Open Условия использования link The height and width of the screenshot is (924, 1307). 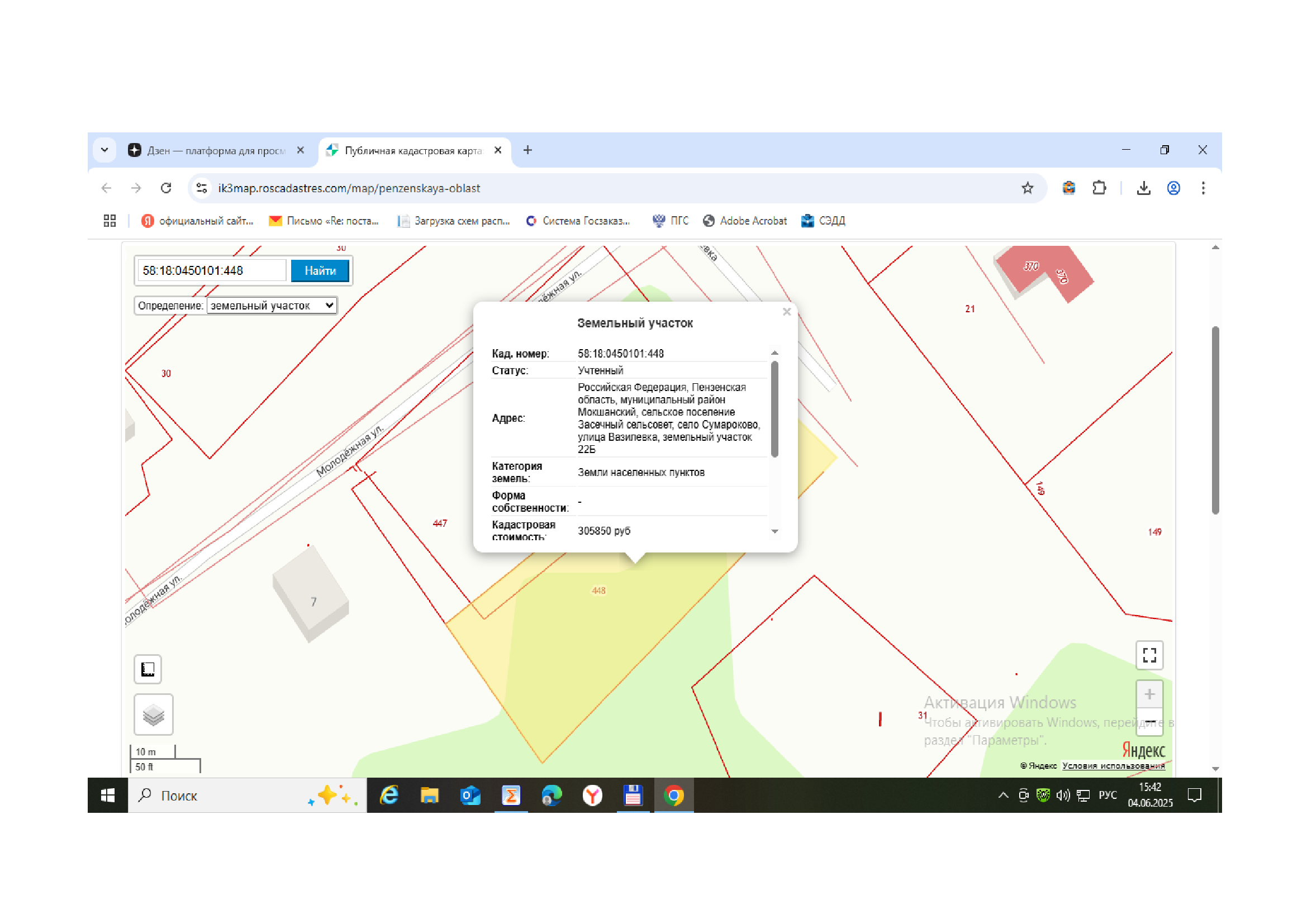coord(1113,766)
